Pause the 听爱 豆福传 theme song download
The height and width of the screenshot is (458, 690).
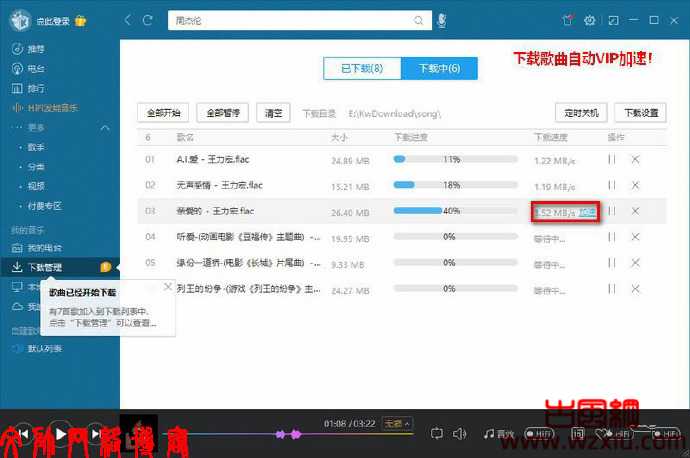click(x=612, y=237)
